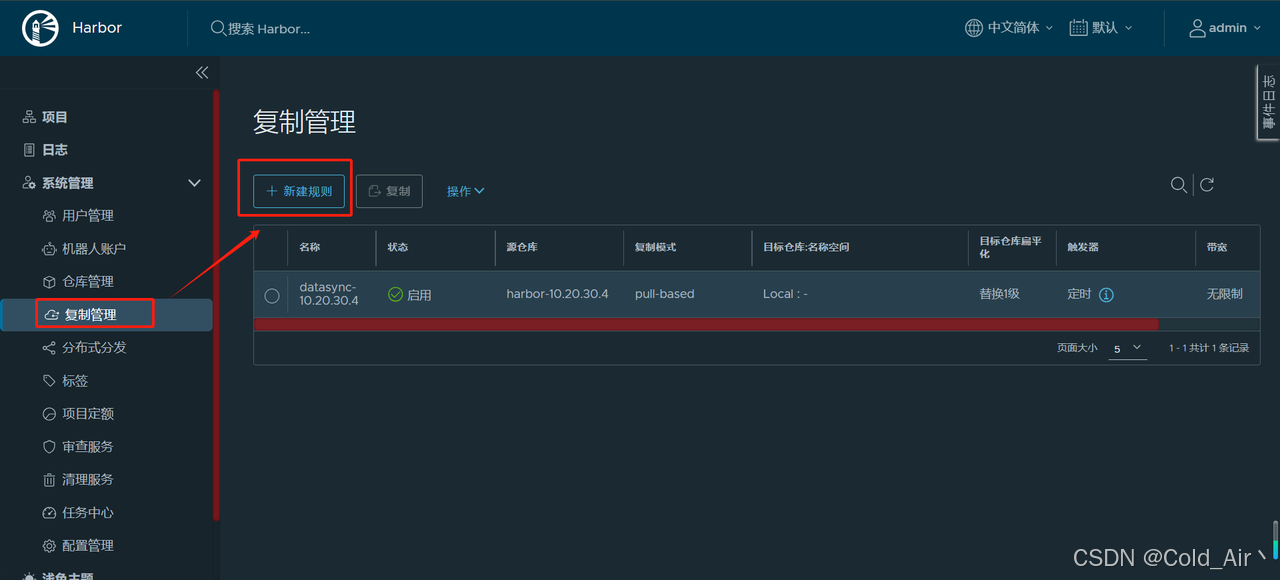Open 配置管理 in the sidebar
This screenshot has width=1280, height=580.
(x=90, y=545)
